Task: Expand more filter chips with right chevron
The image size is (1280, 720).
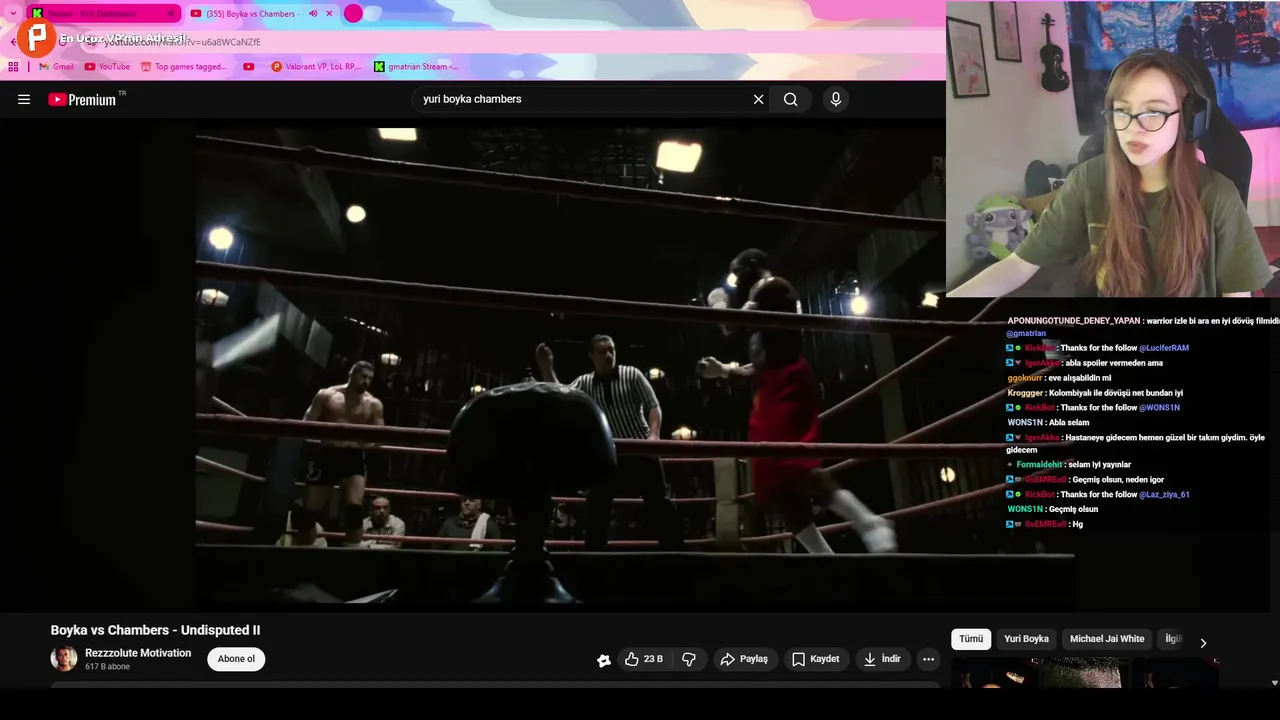Action: tap(1203, 642)
